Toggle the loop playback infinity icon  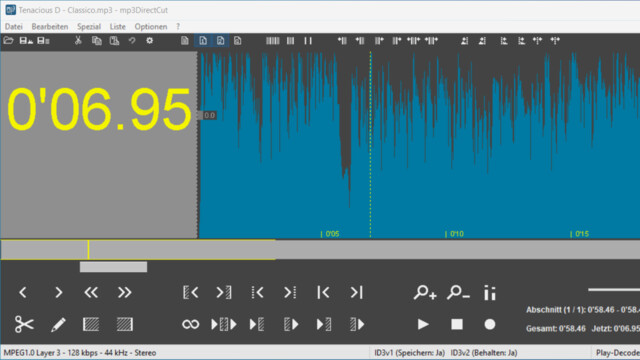[x=191, y=324]
